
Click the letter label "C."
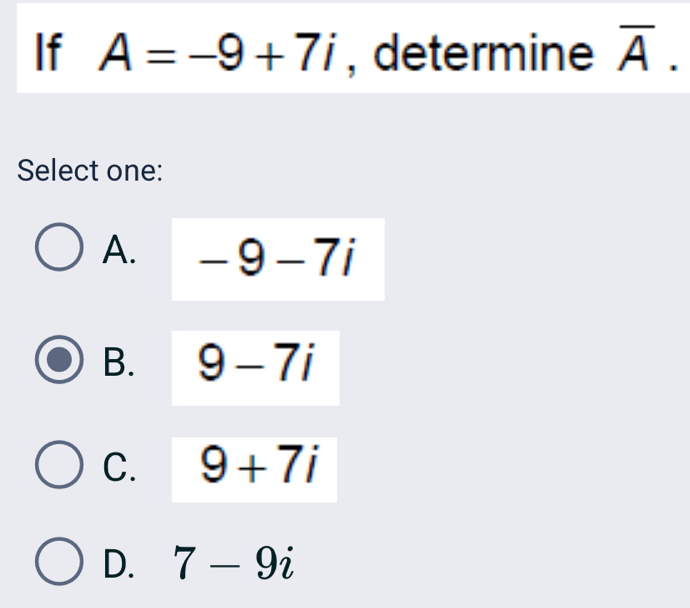point(120,468)
